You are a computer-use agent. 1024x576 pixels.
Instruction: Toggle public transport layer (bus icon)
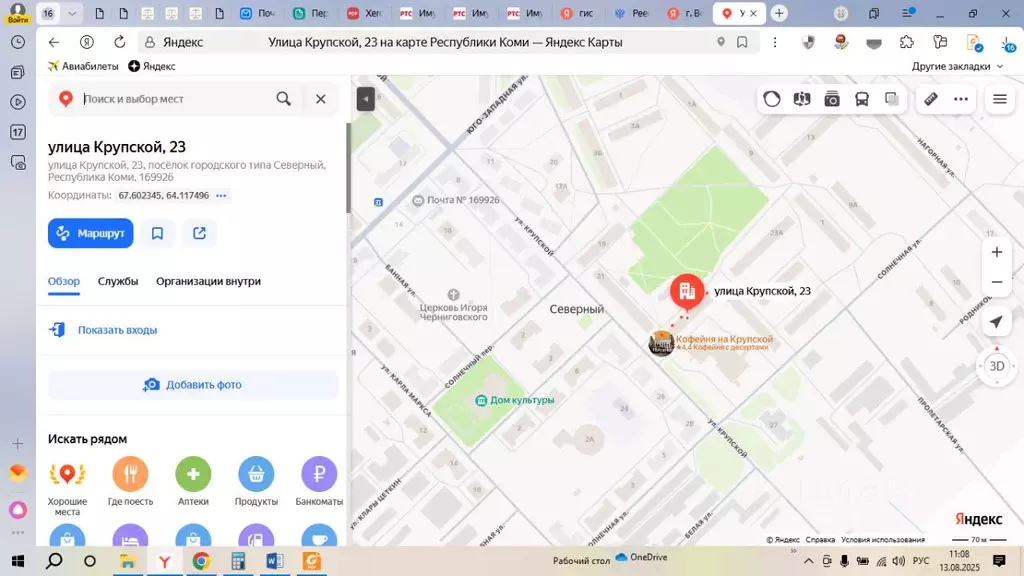(x=862, y=99)
